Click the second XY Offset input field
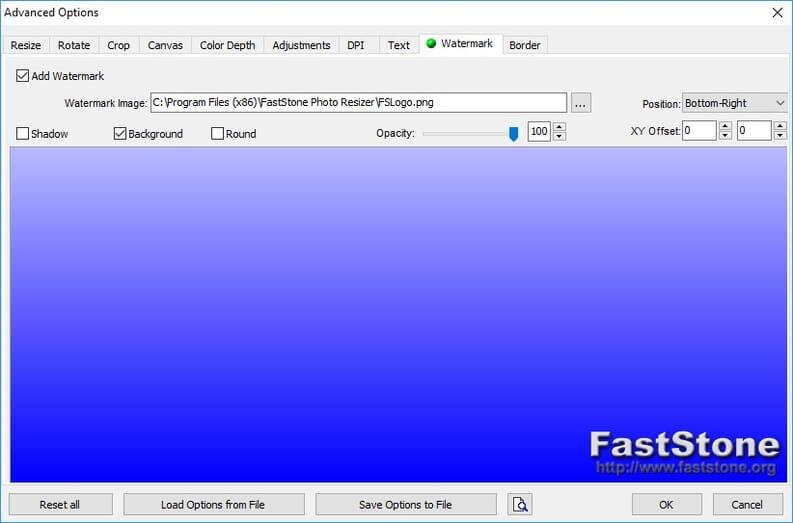The height and width of the screenshot is (523, 793). [x=754, y=130]
